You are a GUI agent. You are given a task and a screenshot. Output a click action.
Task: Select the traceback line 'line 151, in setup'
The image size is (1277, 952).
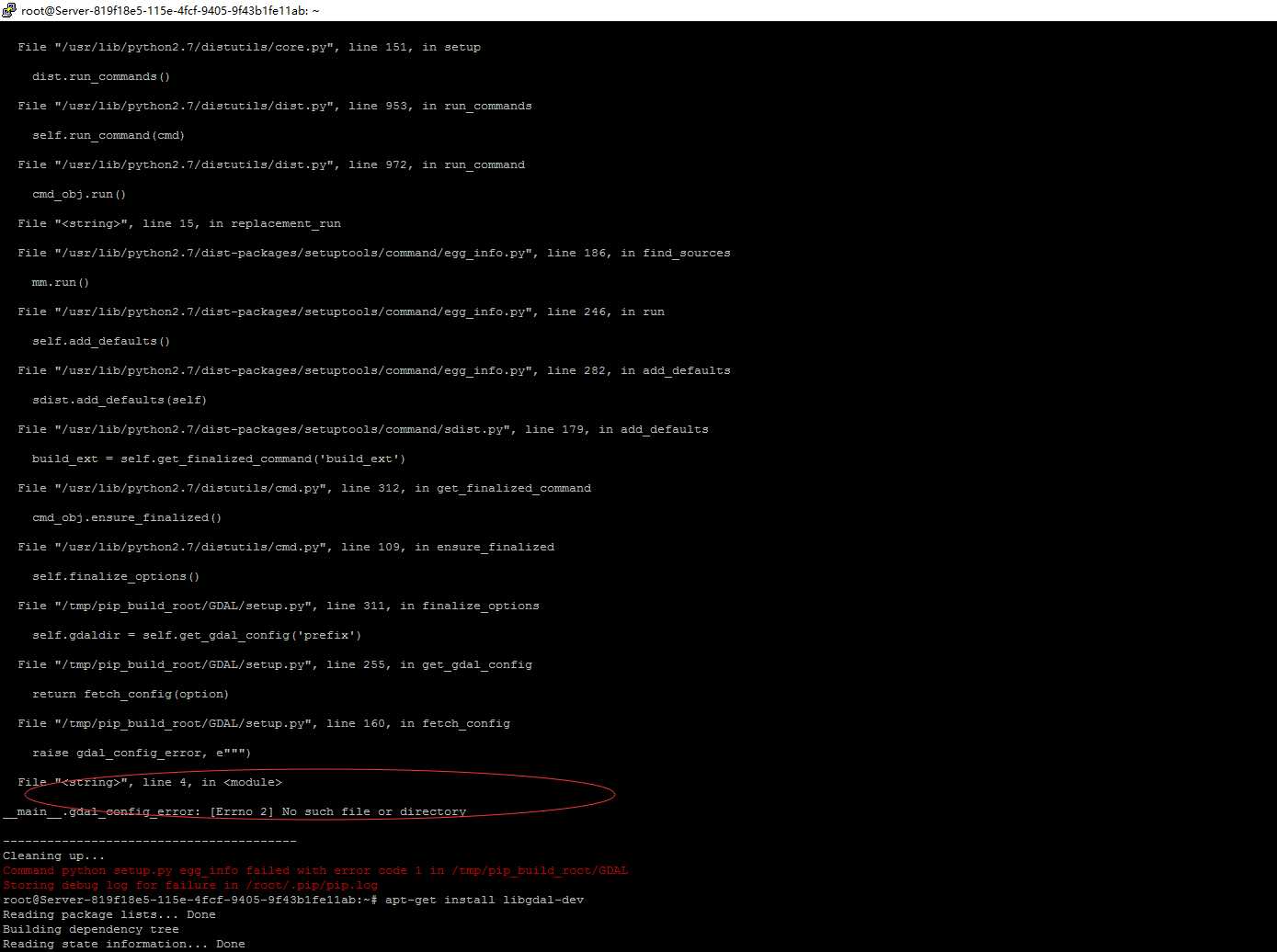[x=249, y=47]
